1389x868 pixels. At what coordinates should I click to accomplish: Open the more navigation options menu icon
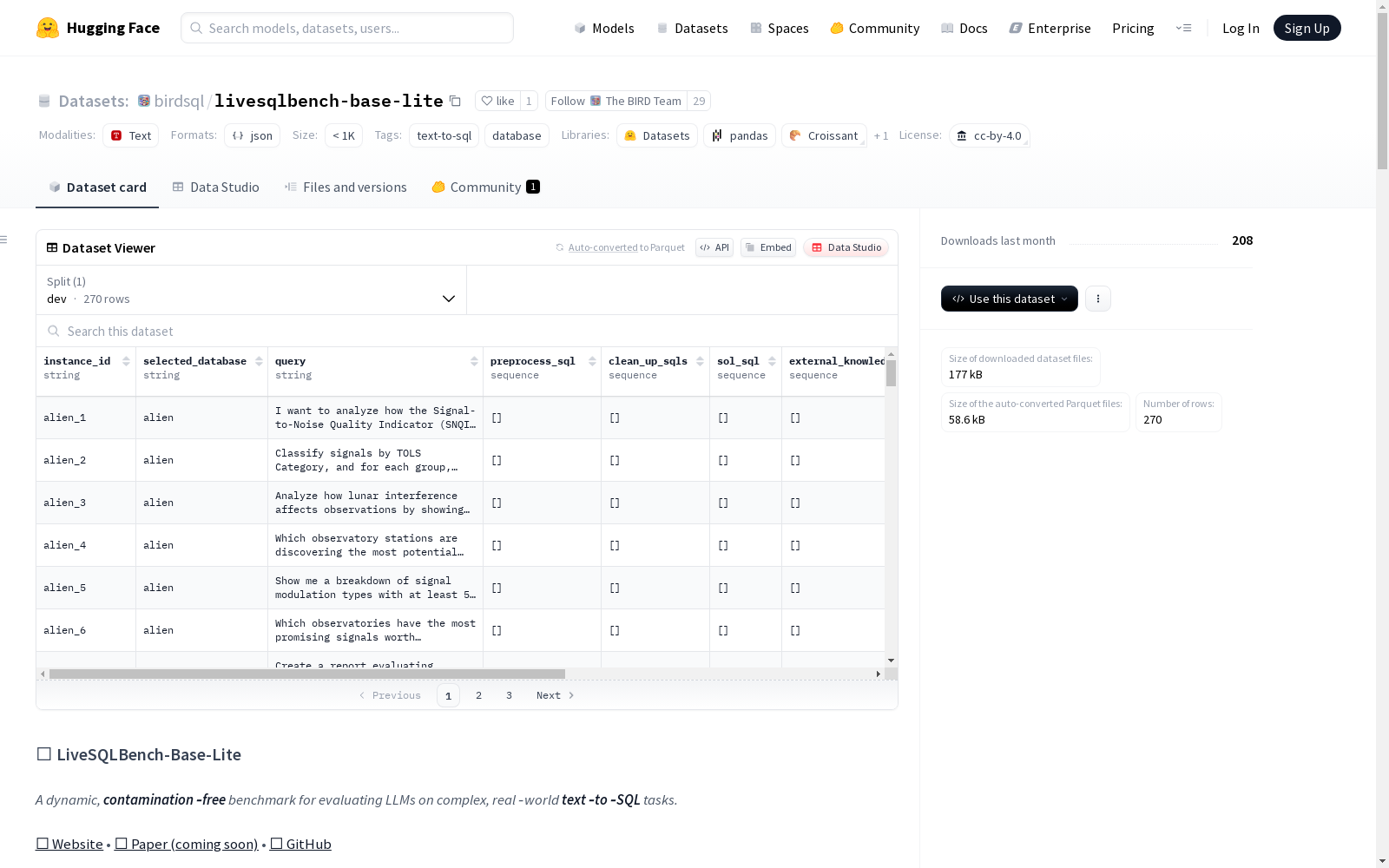click(x=1183, y=28)
